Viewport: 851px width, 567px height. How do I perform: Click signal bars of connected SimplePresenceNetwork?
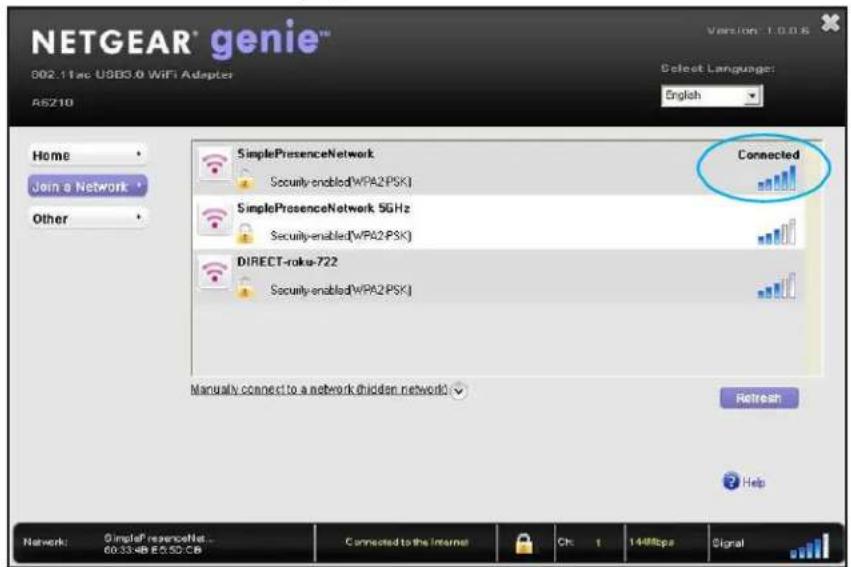tap(777, 179)
